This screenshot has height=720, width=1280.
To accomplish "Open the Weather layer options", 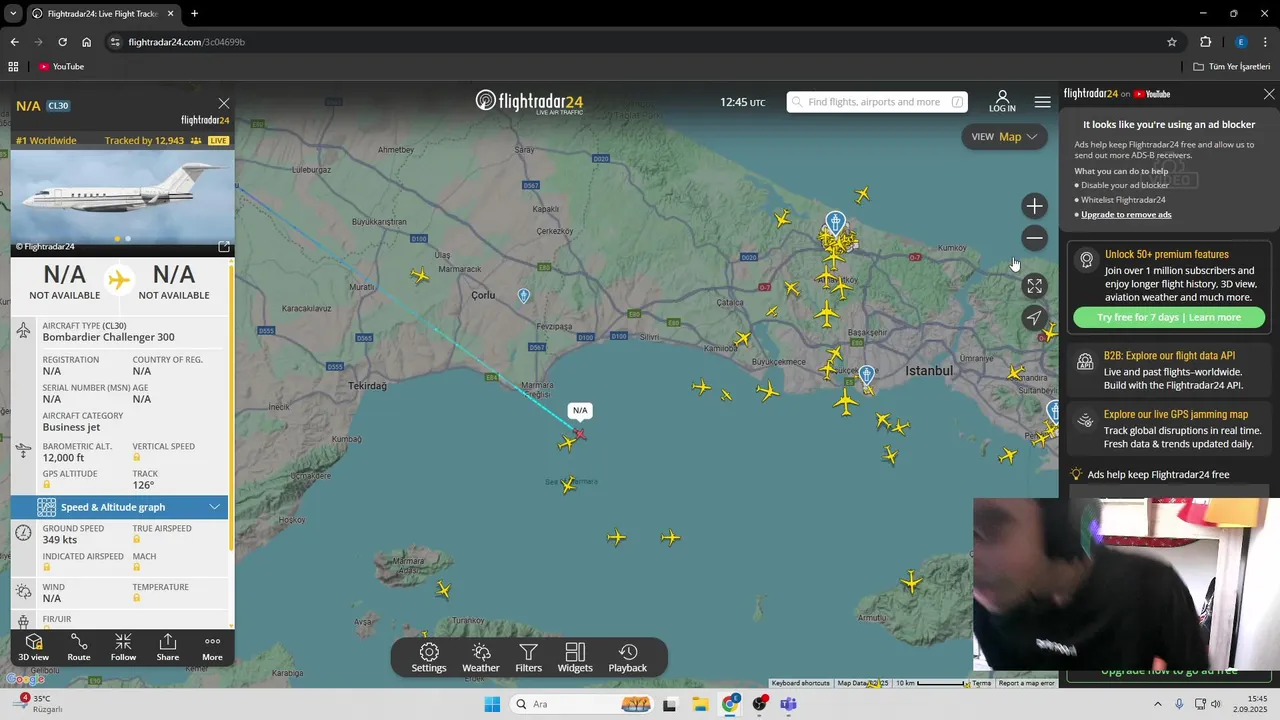I will pos(481,658).
